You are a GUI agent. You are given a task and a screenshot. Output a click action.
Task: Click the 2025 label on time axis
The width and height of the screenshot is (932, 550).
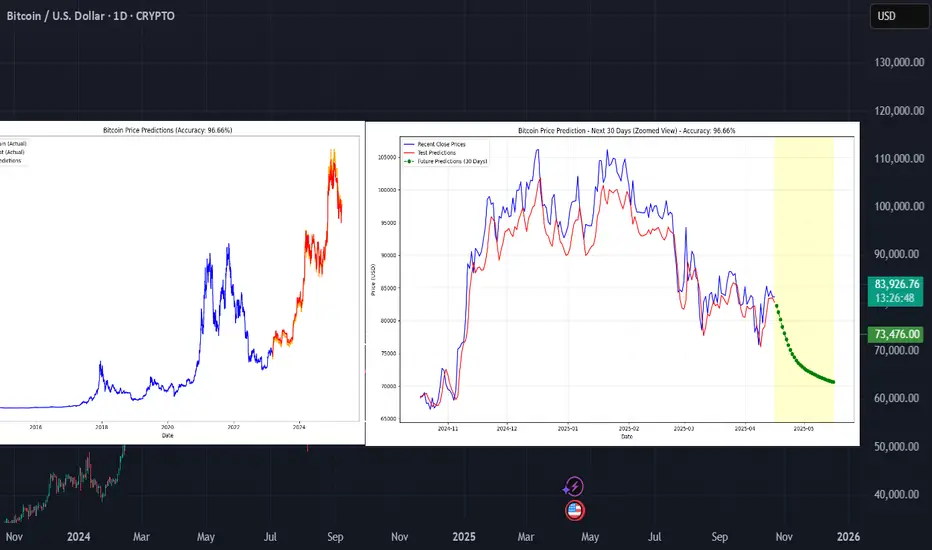[464, 537]
